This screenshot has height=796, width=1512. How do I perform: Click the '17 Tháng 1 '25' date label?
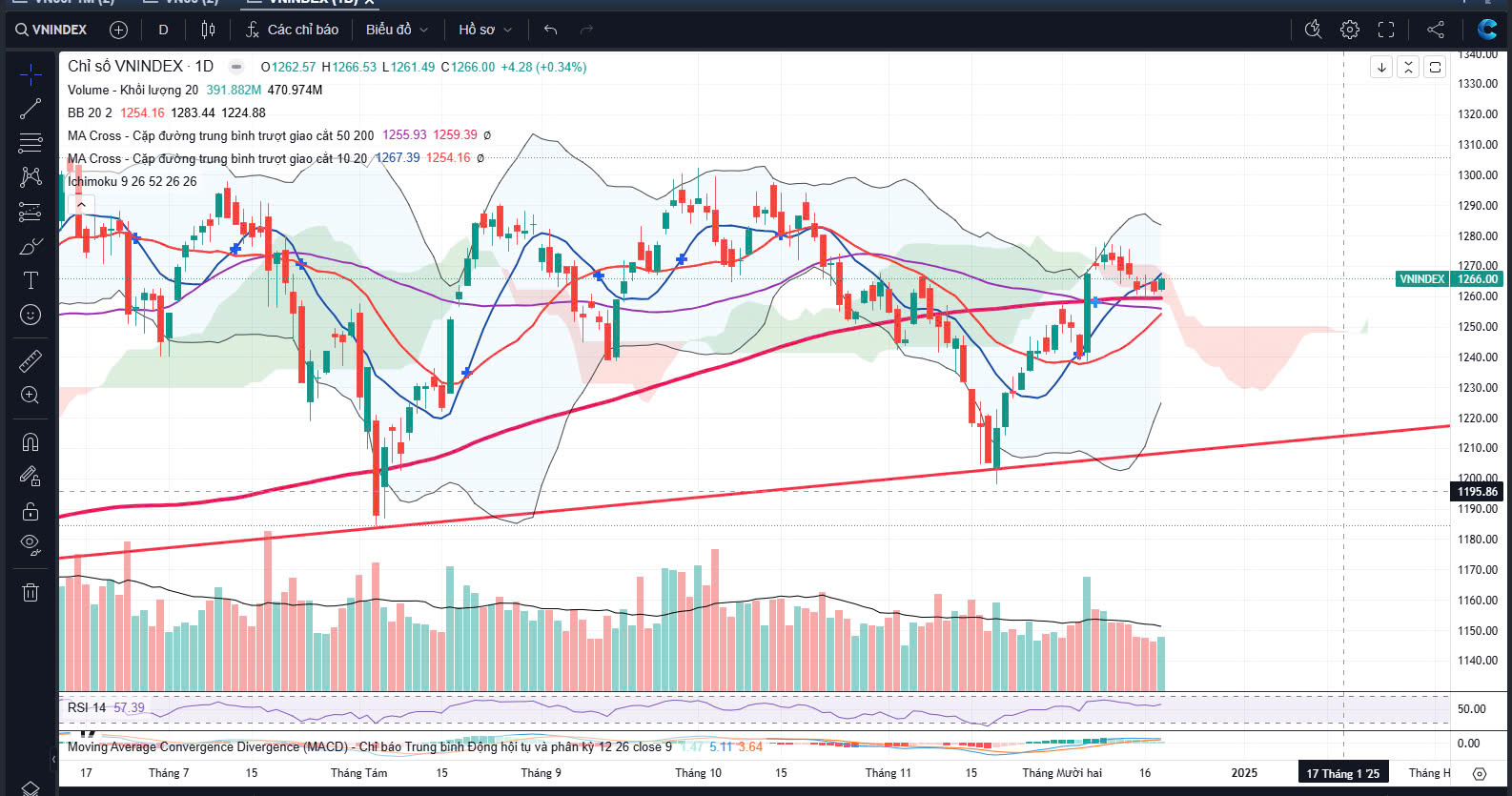point(1343,773)
